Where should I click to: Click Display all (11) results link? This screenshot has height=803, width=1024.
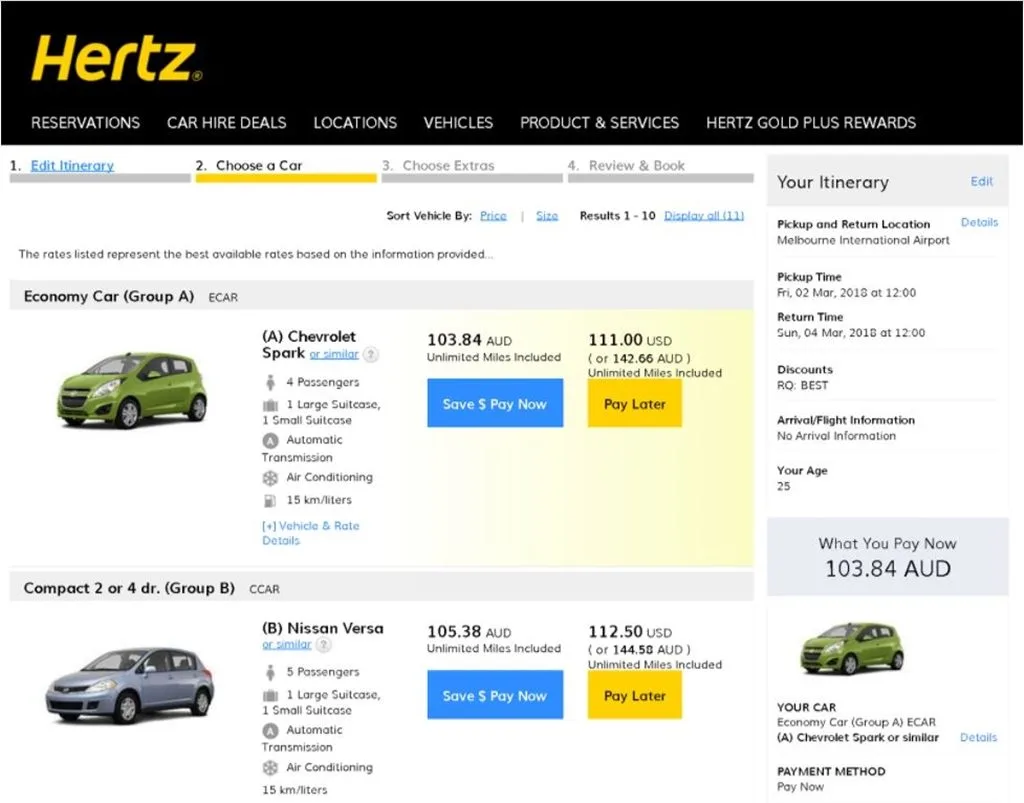tap(704, 216)
